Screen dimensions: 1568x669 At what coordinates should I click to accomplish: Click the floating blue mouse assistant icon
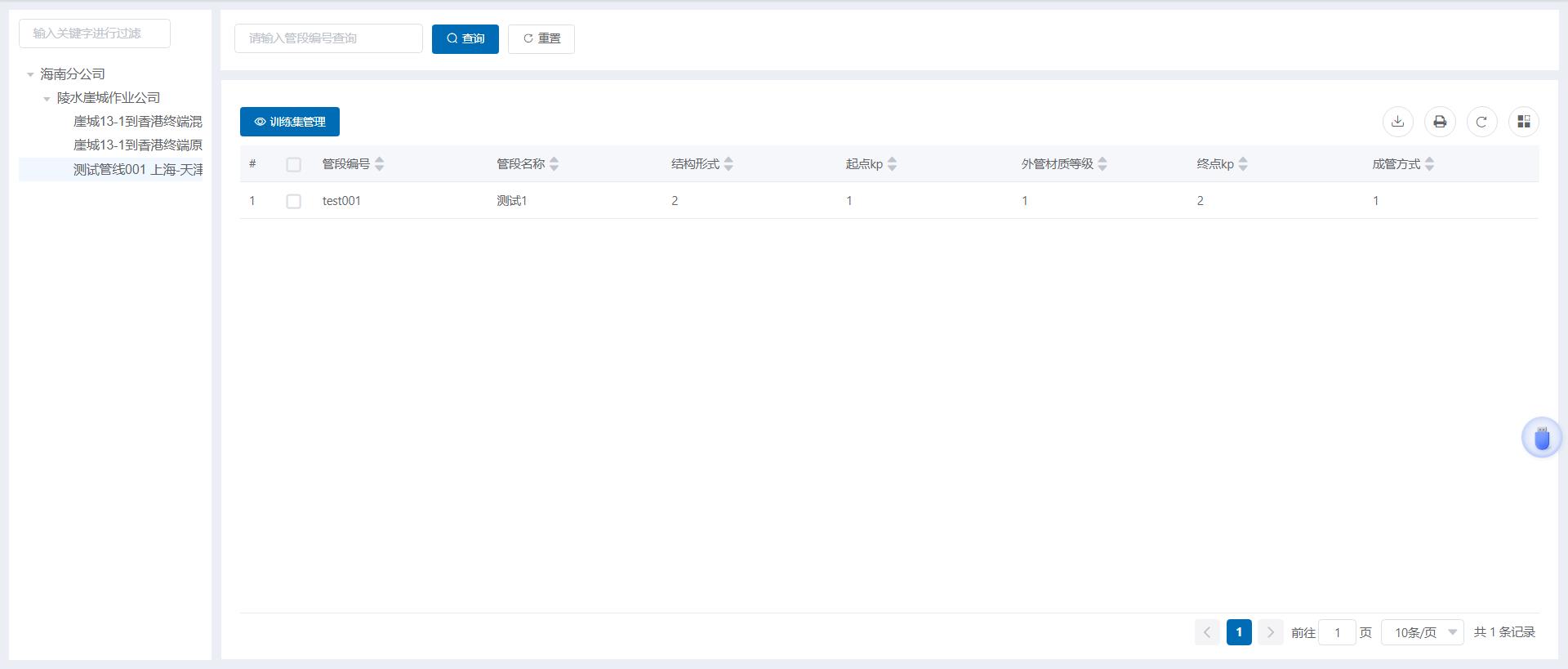[1542, 438]
